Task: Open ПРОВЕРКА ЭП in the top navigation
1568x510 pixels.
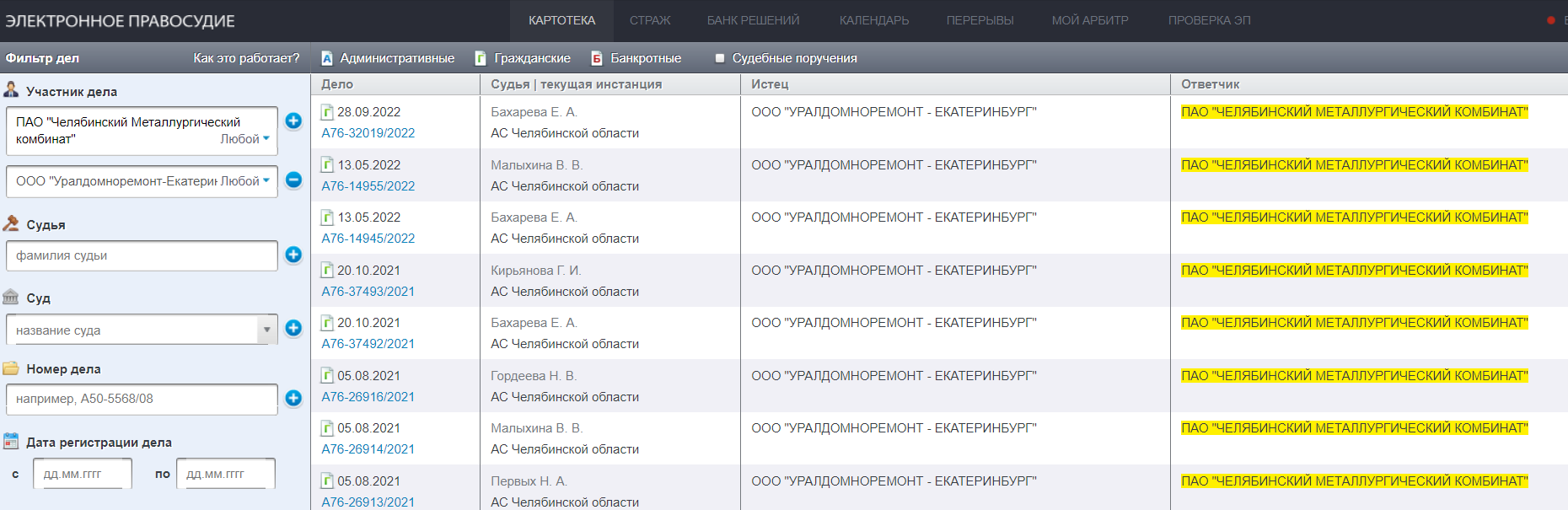Action: (1210, 20)
